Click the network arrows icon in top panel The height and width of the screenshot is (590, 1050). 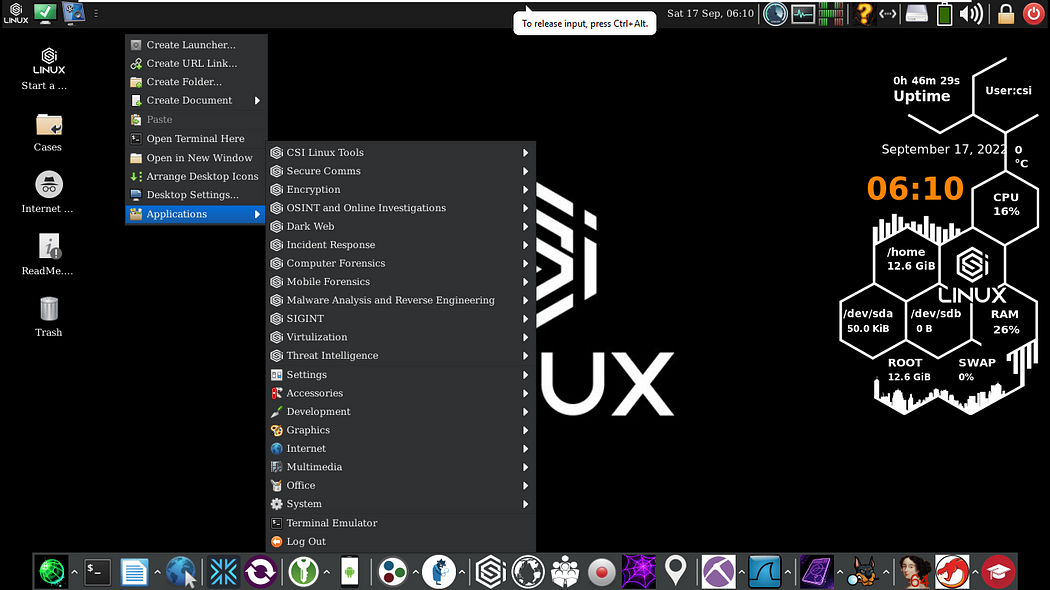[x=887, y=13]
